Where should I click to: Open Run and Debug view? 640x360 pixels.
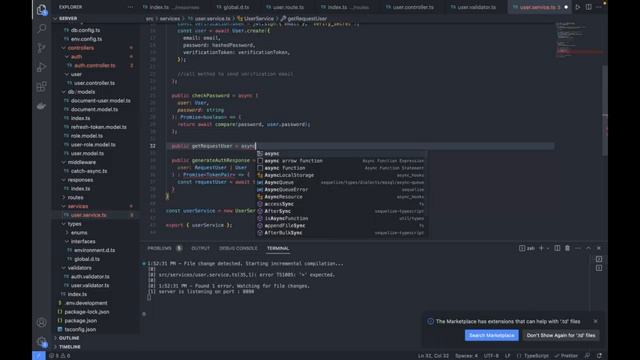(x=42, y=67)
